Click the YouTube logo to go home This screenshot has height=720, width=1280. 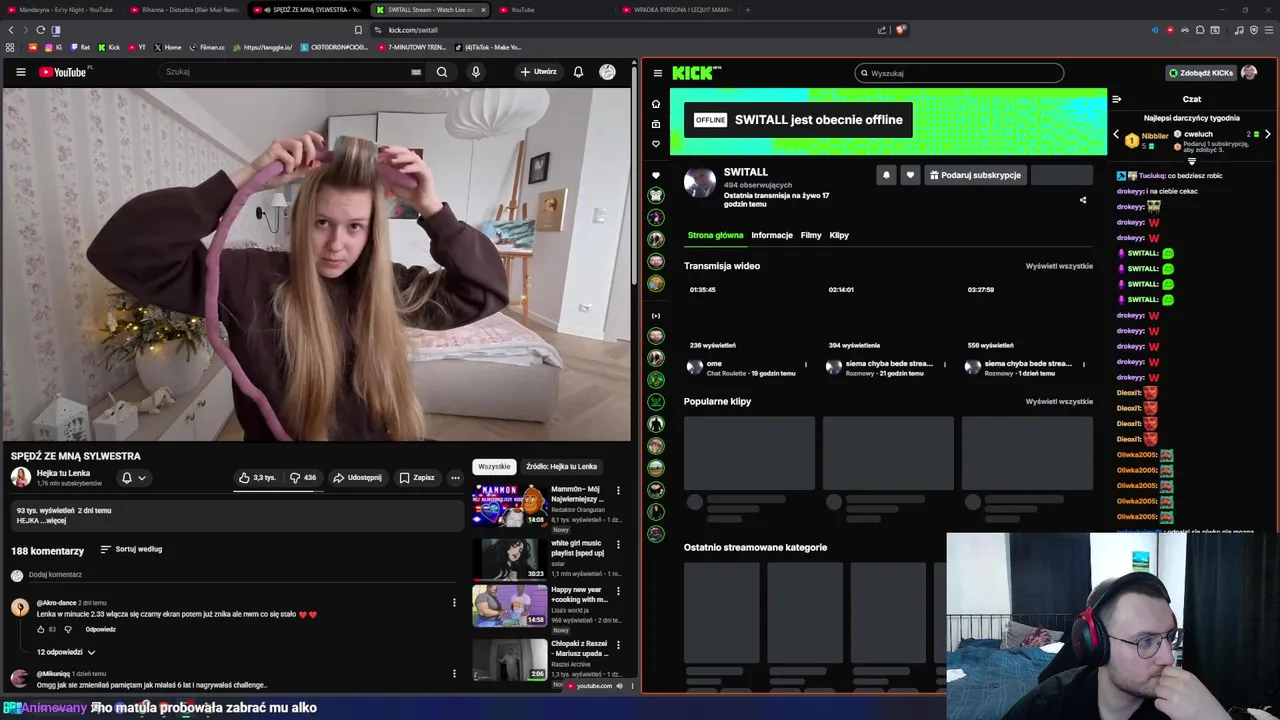(x=65, y=72)
